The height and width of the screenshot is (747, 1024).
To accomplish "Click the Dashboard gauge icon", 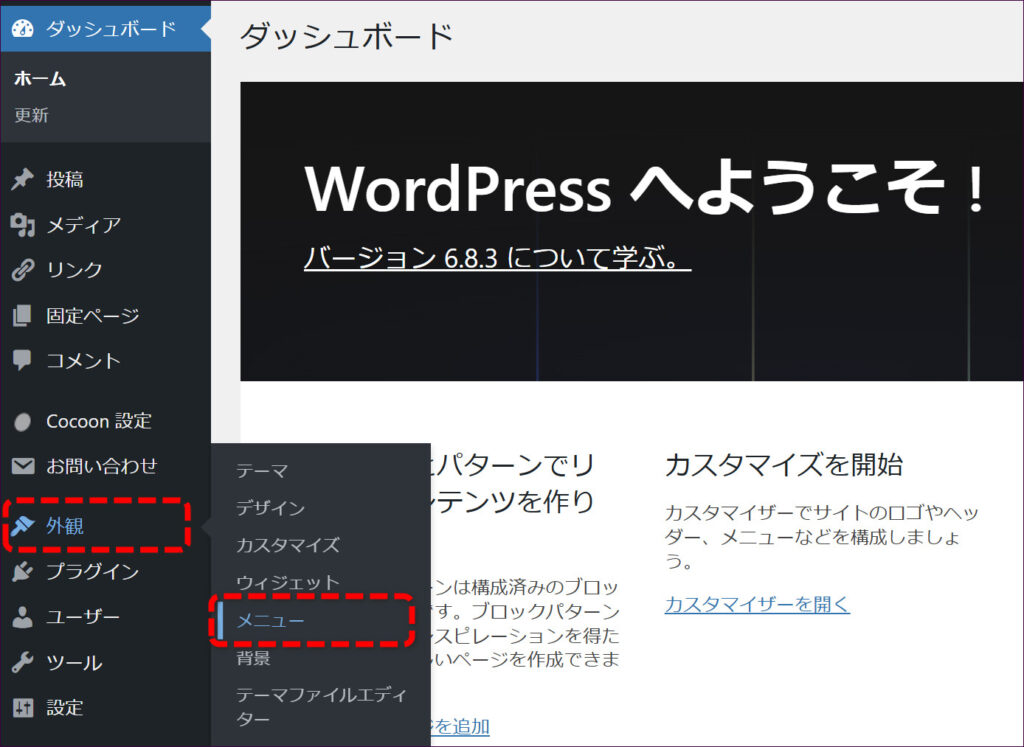I will tap(22, 29).
